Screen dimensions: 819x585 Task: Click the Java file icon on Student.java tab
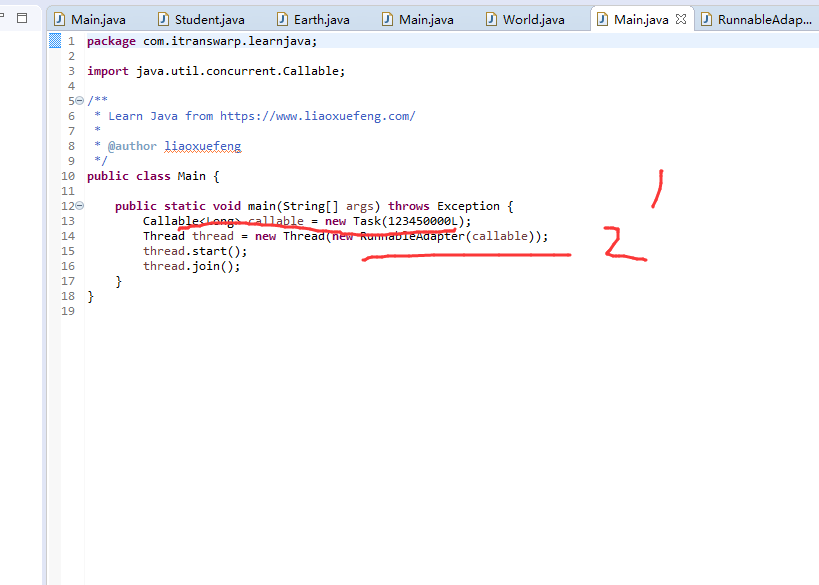coord(163,19)
